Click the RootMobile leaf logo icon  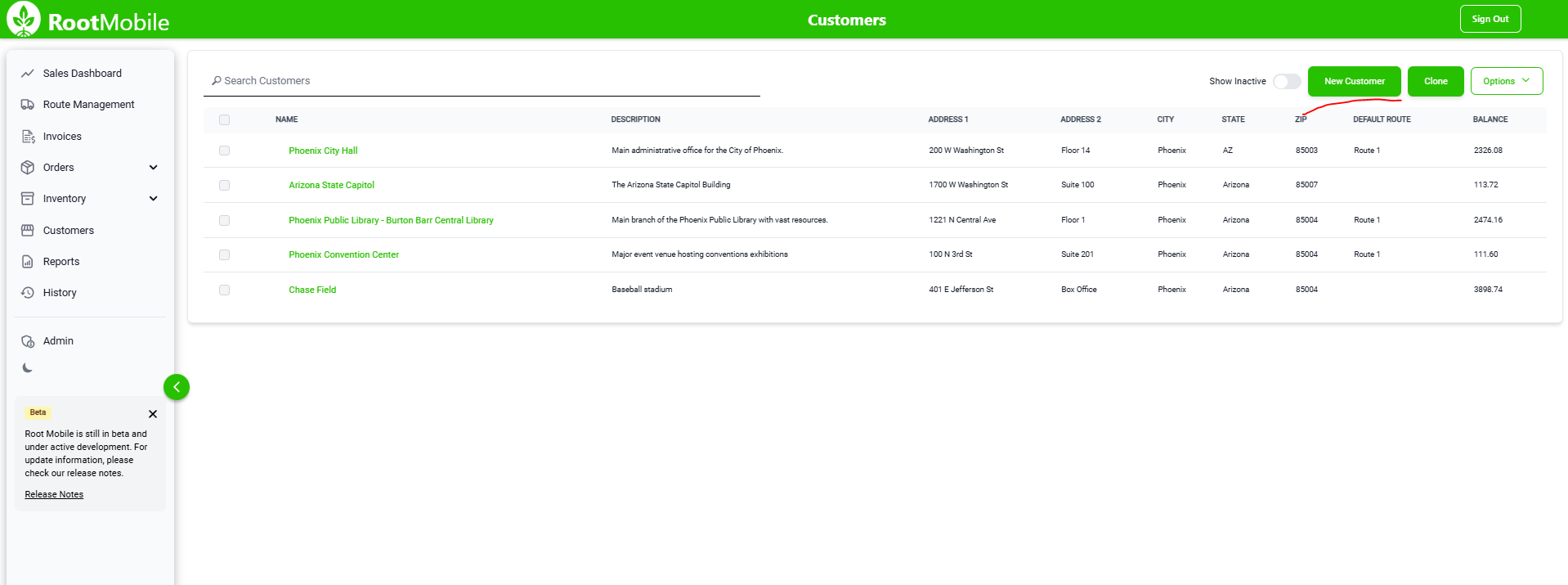pyautogui.click(x=24, y=20)
